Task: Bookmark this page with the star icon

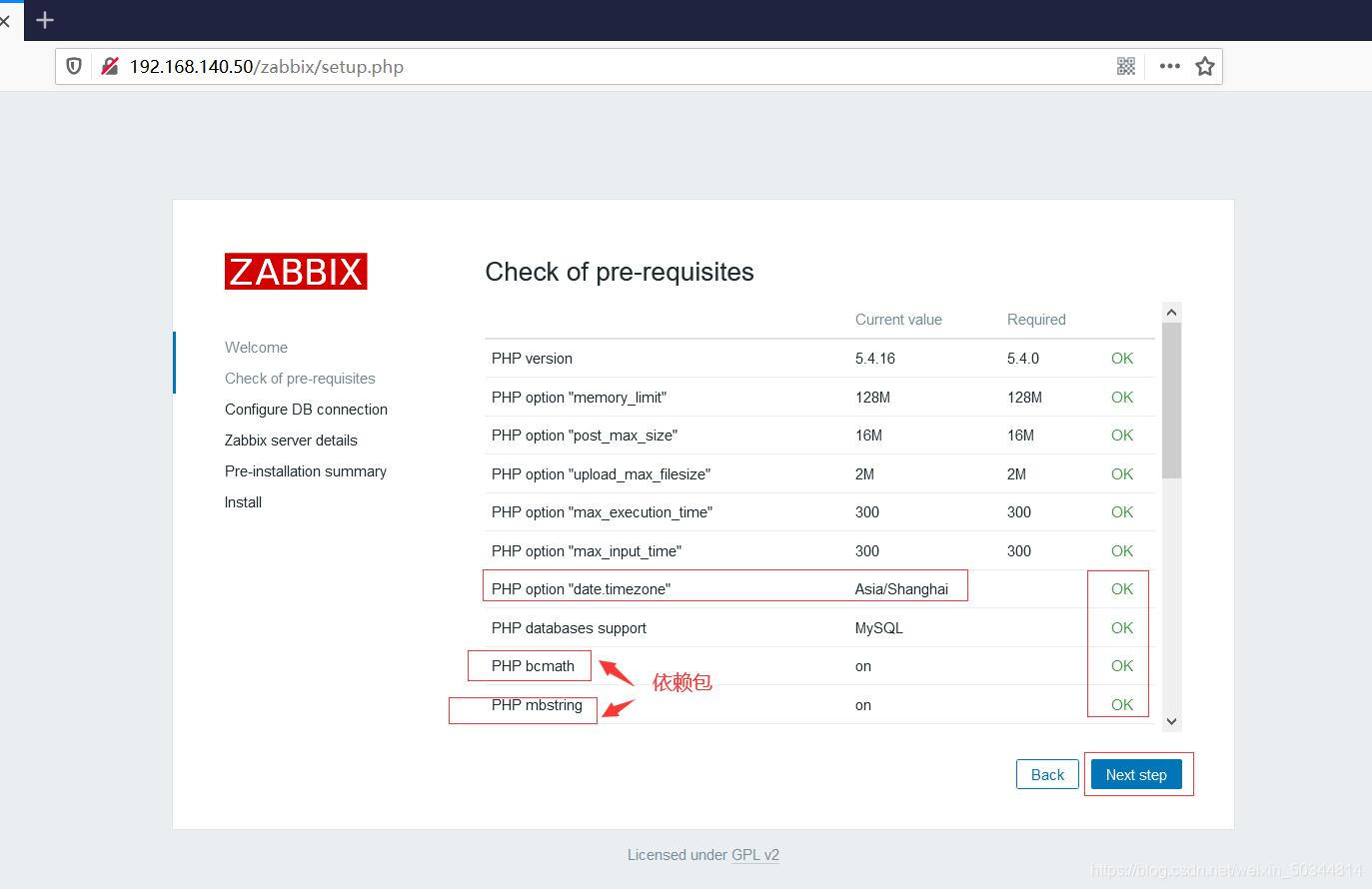Action: (x=1205, y=67)
